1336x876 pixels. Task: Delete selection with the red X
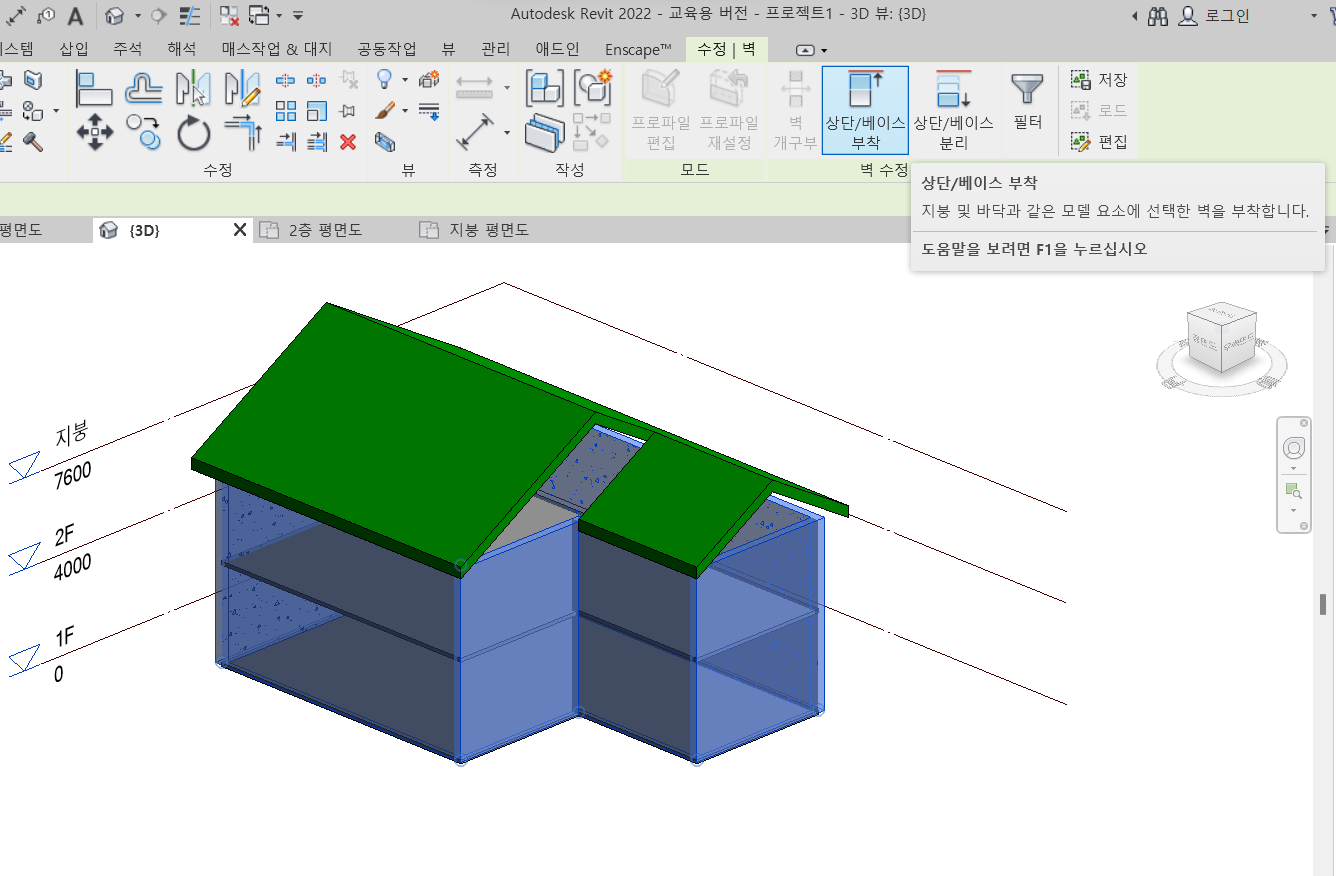point(348,142)
